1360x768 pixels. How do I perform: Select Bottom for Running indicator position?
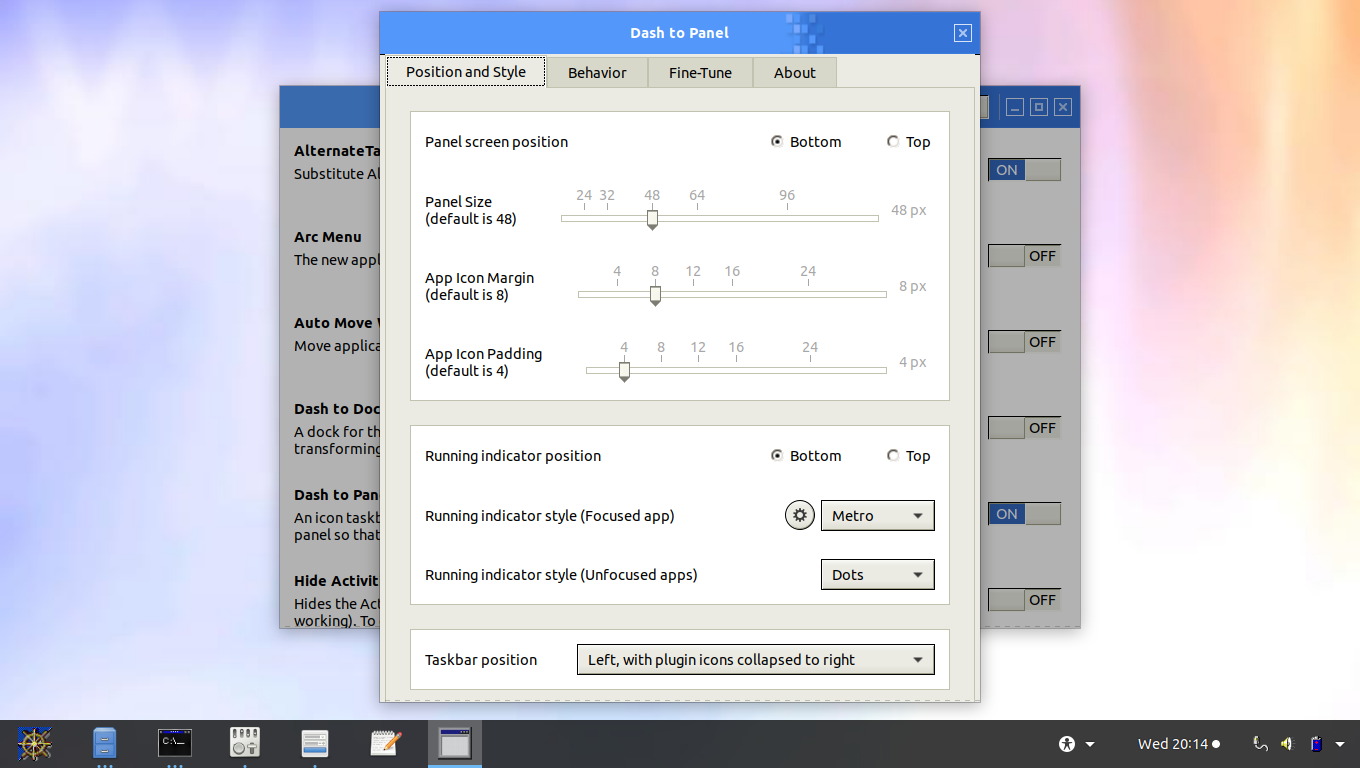click(x=806, y=456)
